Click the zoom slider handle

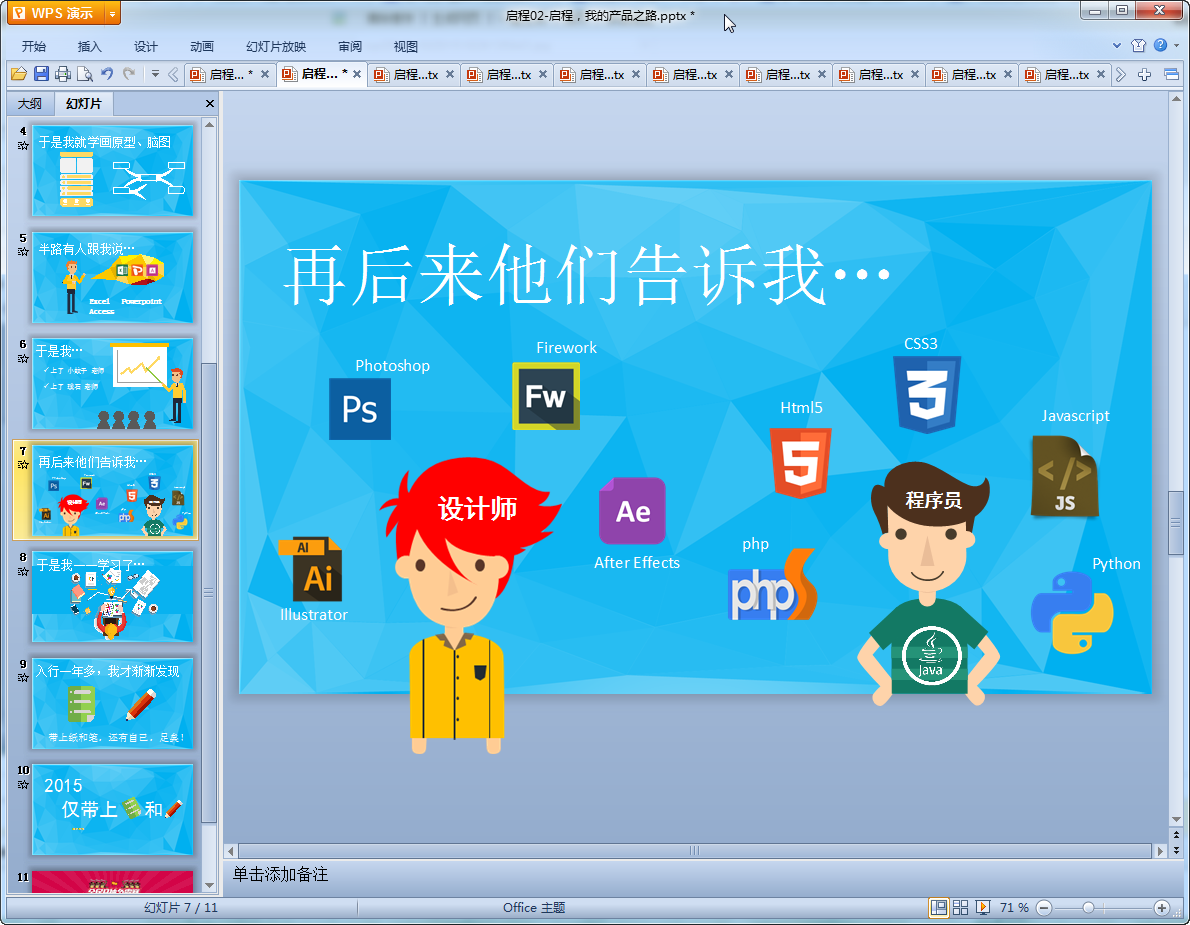tap(1088, 907)
